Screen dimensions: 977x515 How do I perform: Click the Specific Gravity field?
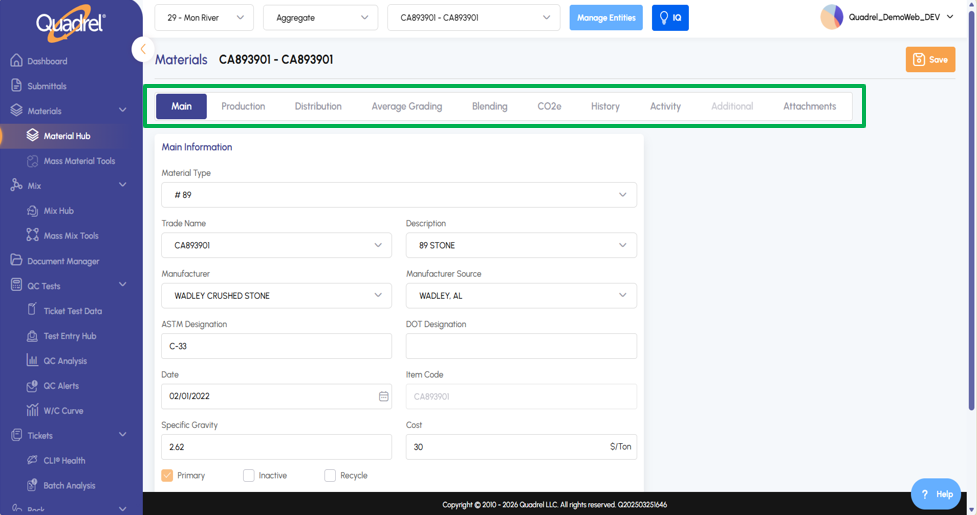(x=276, y=446)
